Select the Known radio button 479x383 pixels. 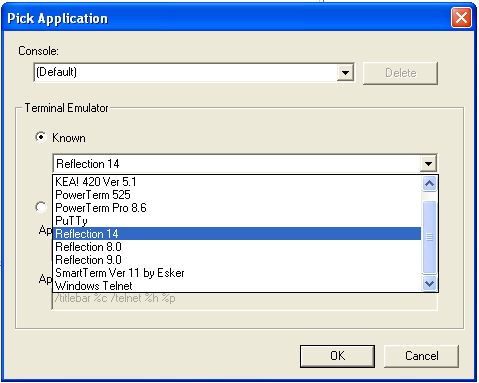point(41,137)
